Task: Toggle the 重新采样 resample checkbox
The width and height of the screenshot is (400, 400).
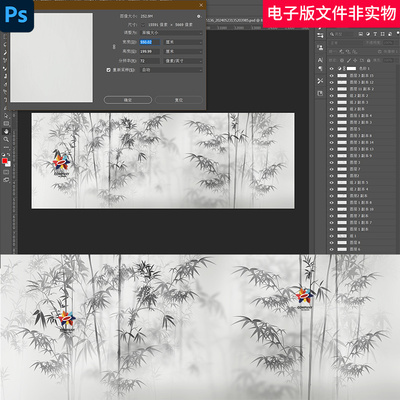Action: (108, 70)
